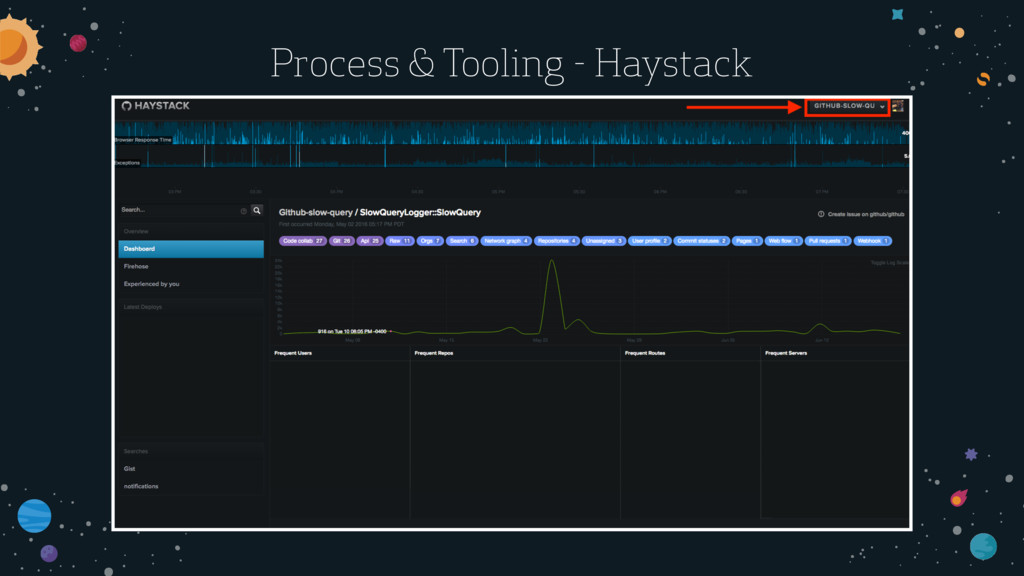Click the Github-slow-query breadcrumb link

coord(315,212)
